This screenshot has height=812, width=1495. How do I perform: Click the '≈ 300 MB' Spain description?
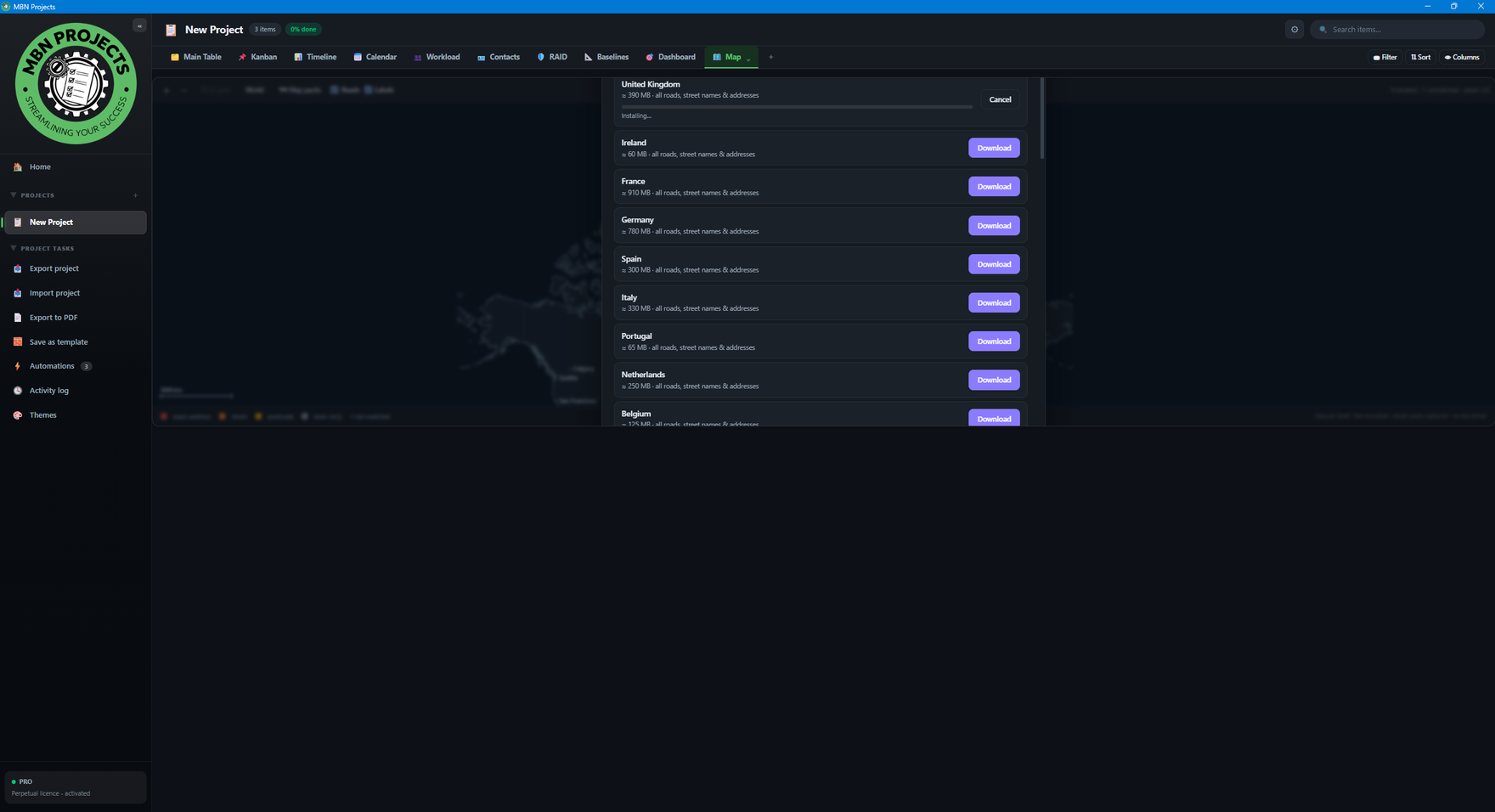click(690, 270)
